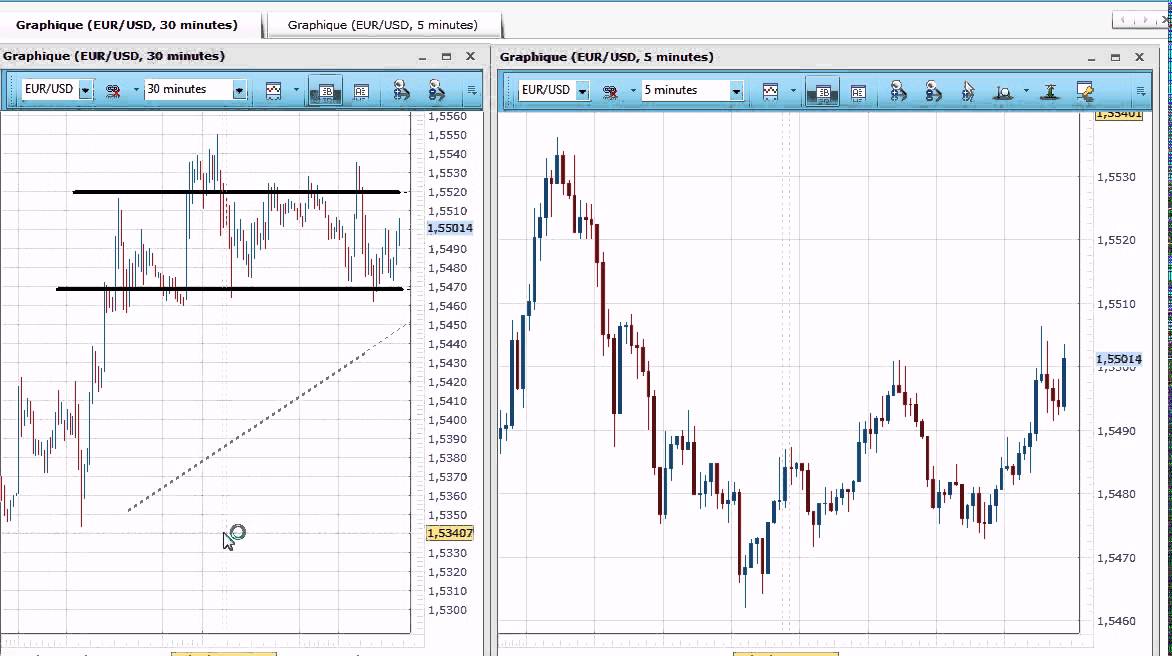Open the 30 minutes timeframe dropdown

coord(239,90)
